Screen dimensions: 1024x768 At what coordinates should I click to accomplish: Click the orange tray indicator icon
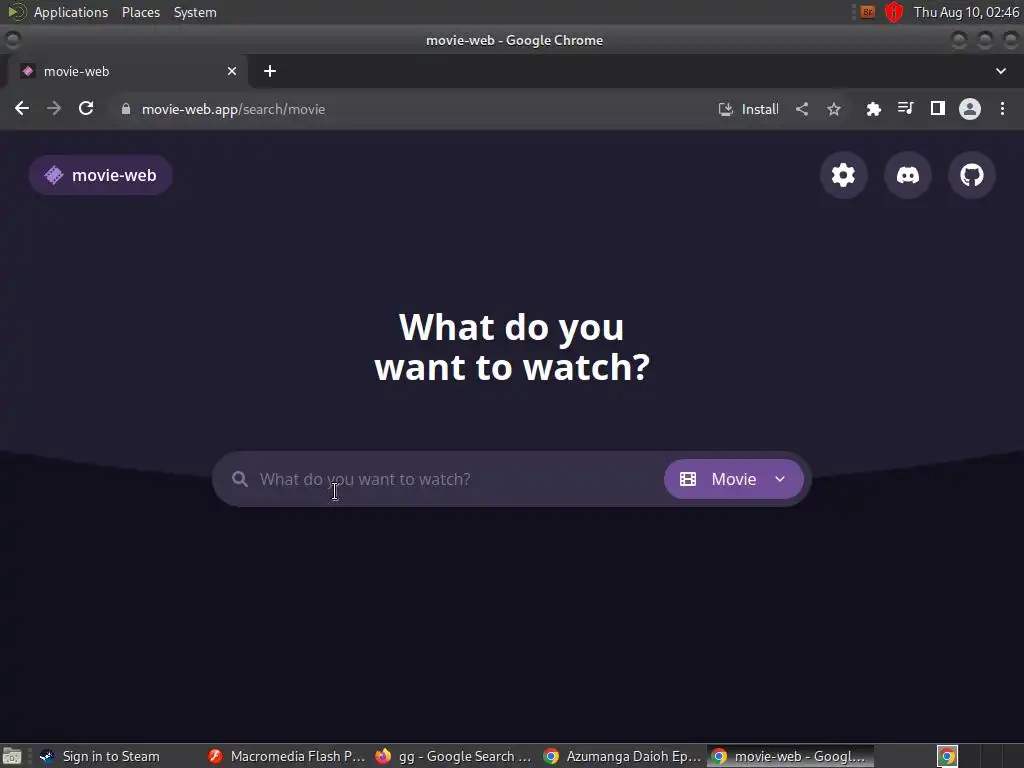coord(867,12)
